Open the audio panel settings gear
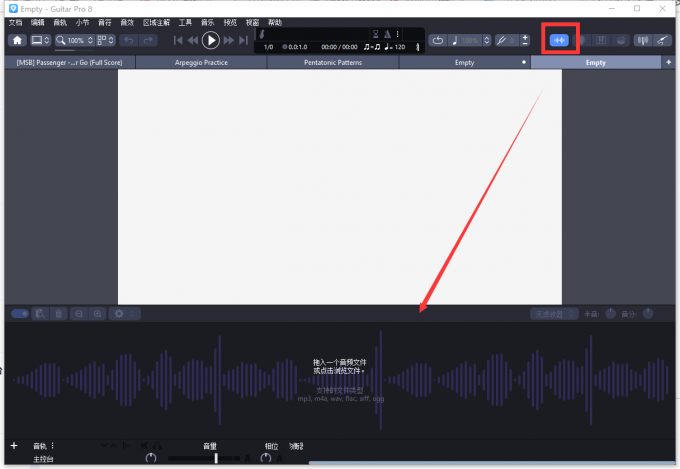Image resolution: width=680 pixels, height=469 pixels. [x=121, y=314]
